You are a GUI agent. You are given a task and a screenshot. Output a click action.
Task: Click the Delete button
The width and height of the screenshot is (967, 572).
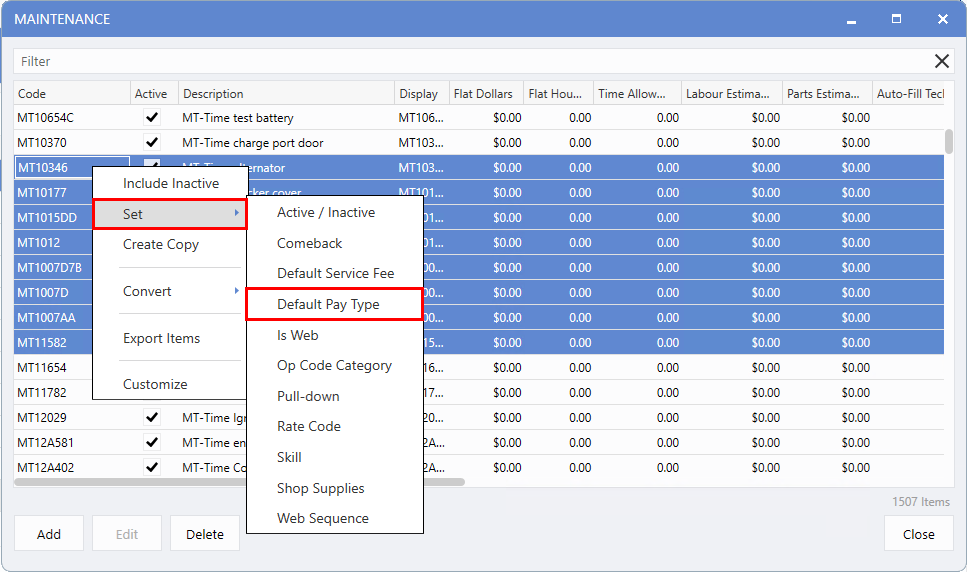[x=204, y=534]
